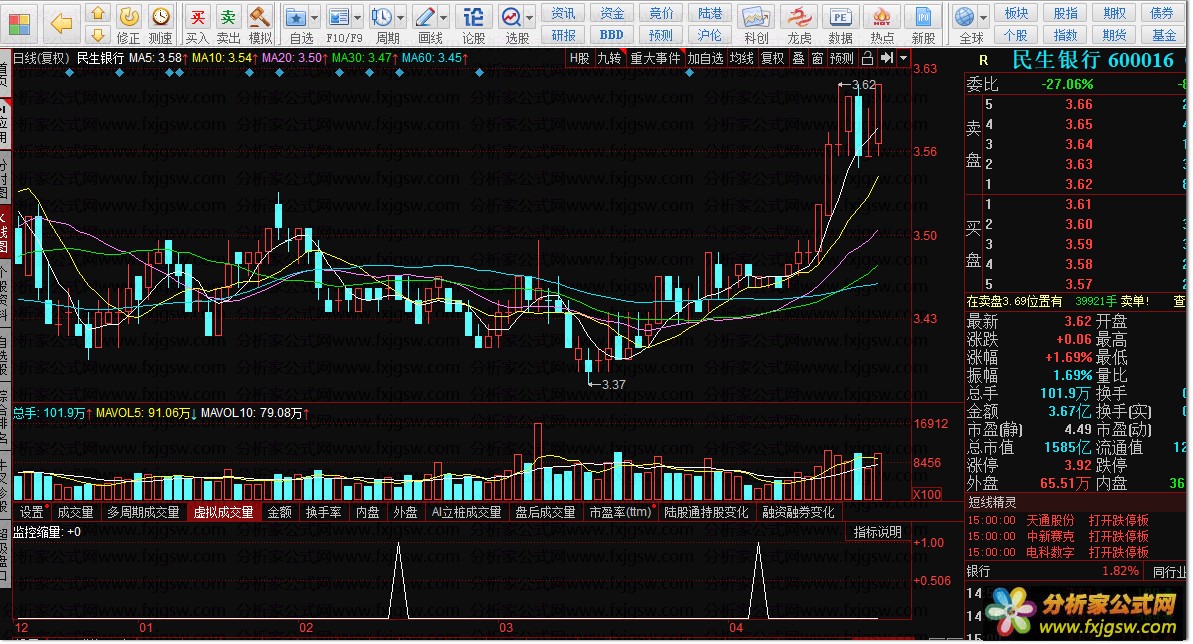1193x644 pixels.
Task: Click the 民生银行 600016 stock title
Action: [x=1093, y=61]
